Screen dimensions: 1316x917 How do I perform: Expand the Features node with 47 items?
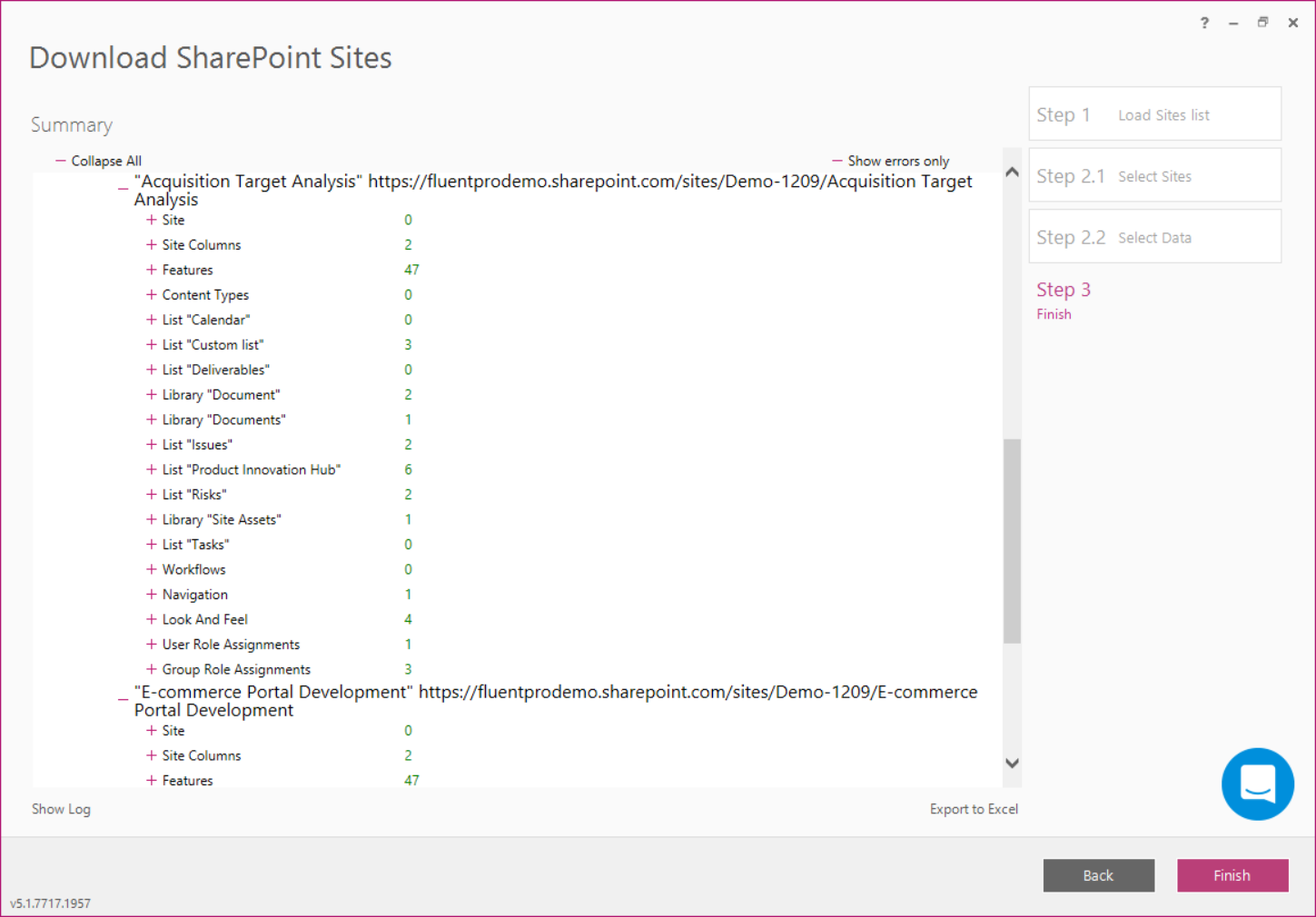tap(151, 270)
